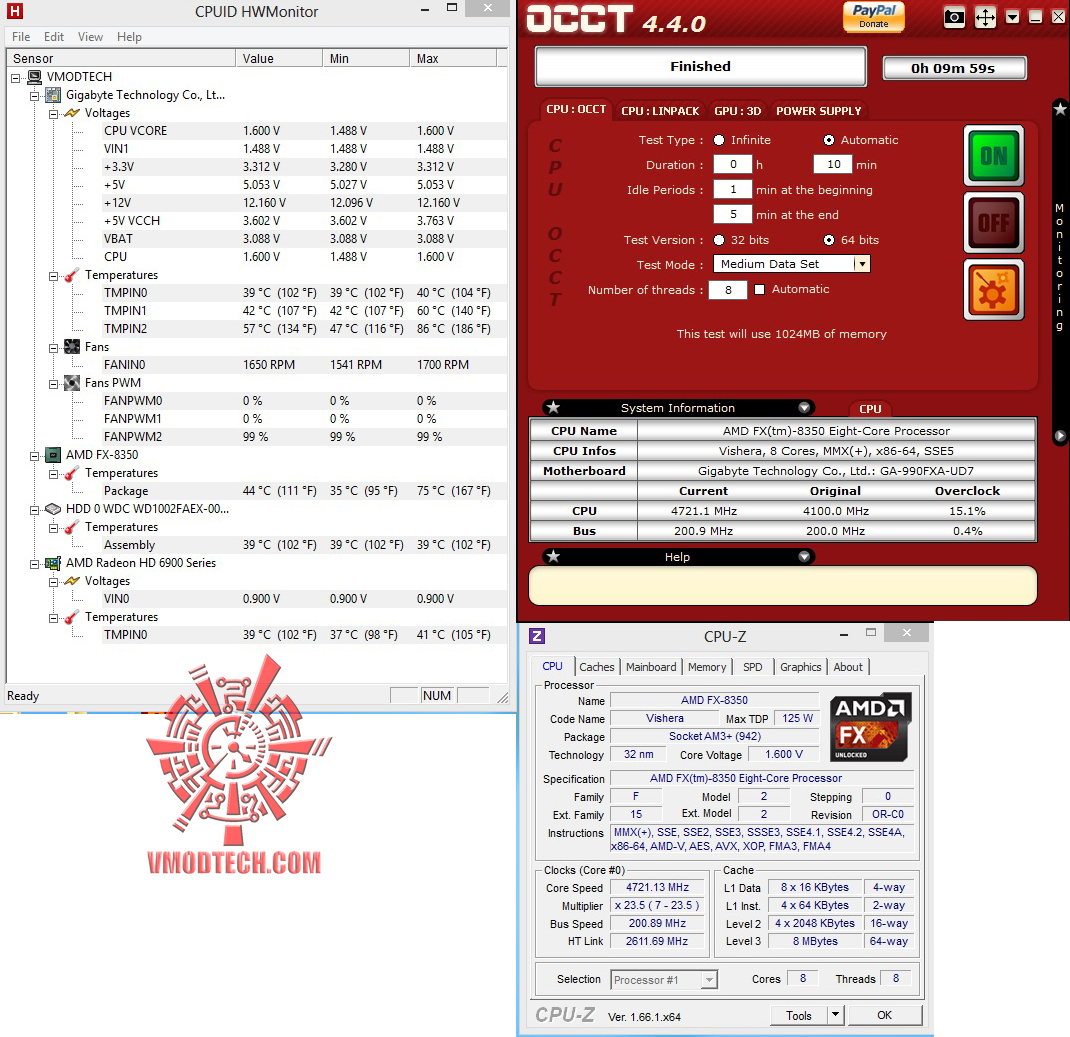
Task: Open the HWMonitor File menu
Action: [21, 37]
